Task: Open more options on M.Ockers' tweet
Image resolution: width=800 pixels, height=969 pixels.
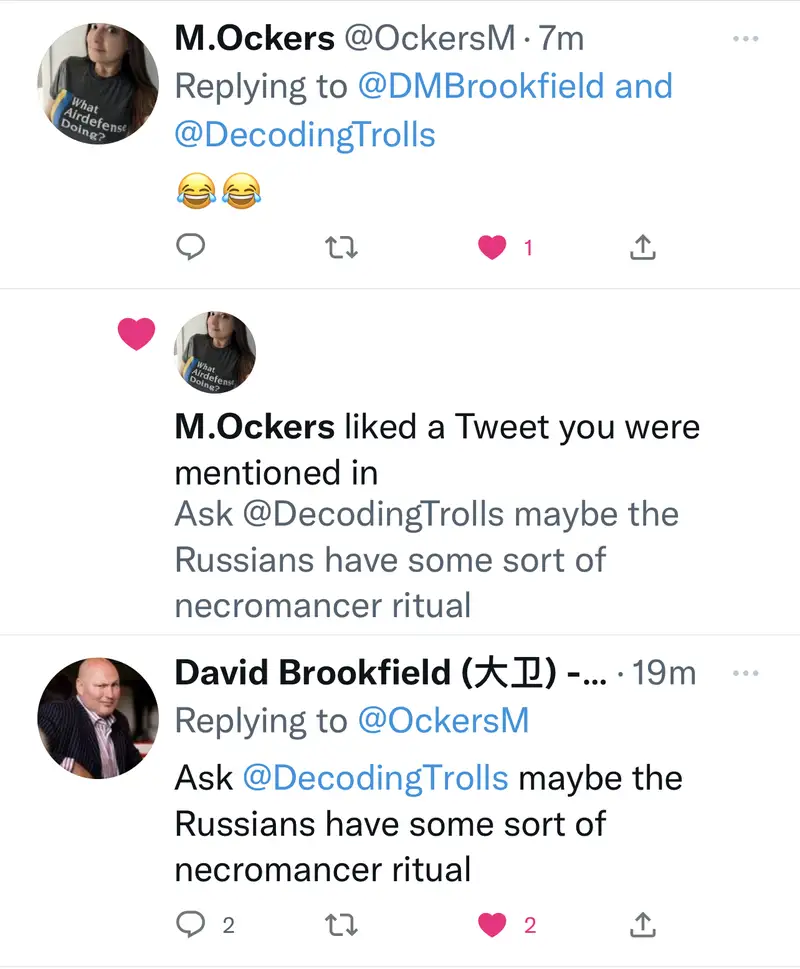Action: click(x=746, y=39)
